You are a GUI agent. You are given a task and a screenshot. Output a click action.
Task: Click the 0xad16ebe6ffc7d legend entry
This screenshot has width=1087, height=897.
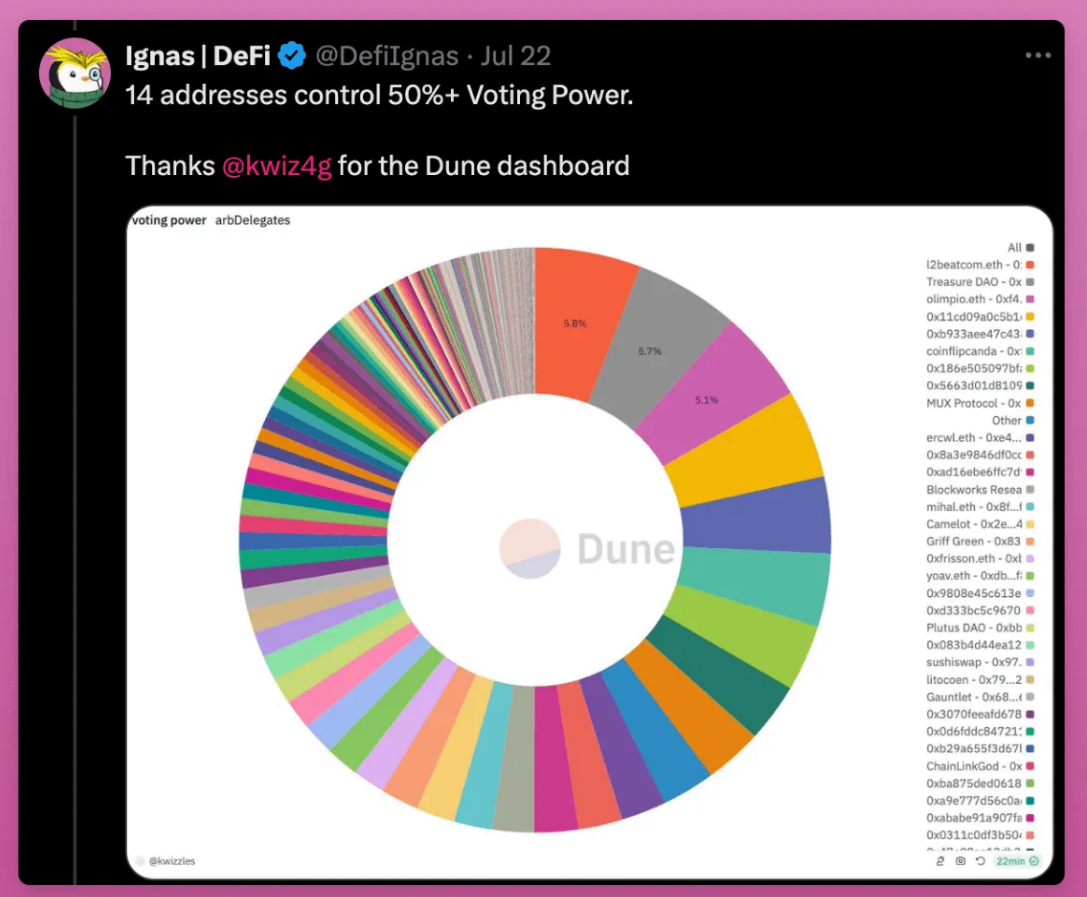coord(980,472)
